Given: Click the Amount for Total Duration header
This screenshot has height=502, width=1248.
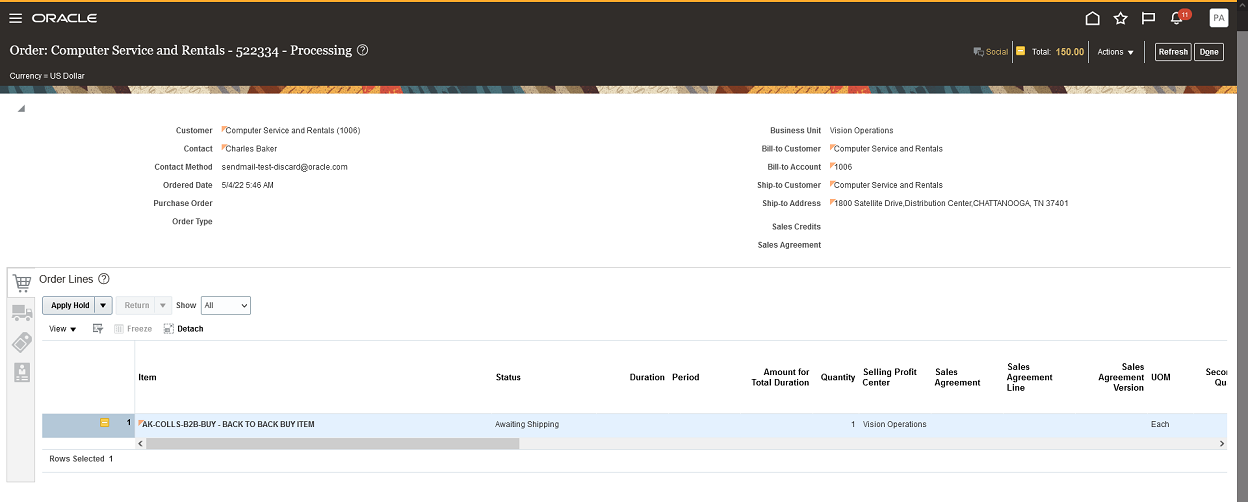Looking at the screenshot, I should tap(780, 377).
